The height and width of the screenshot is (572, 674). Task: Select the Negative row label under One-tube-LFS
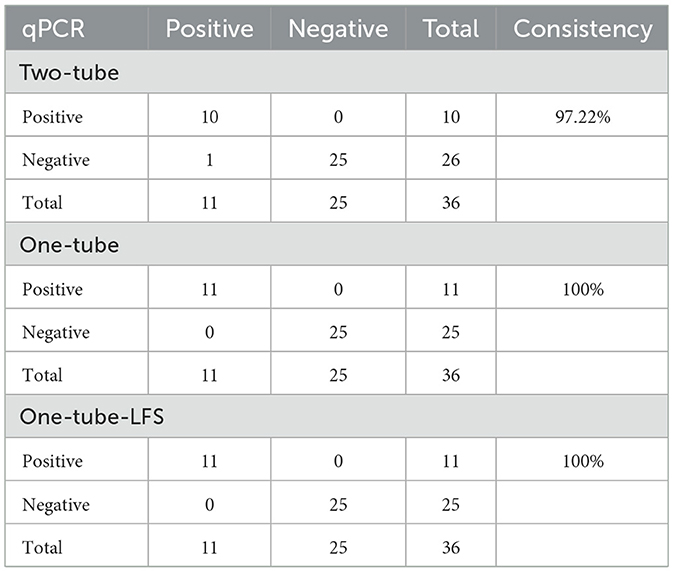[x=55, y=505]
